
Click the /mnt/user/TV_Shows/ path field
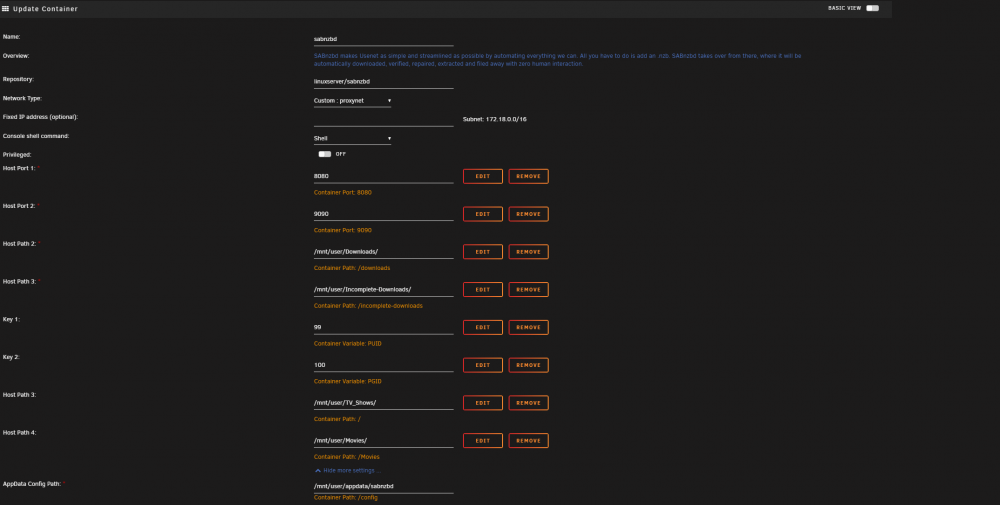click(383, 403)
